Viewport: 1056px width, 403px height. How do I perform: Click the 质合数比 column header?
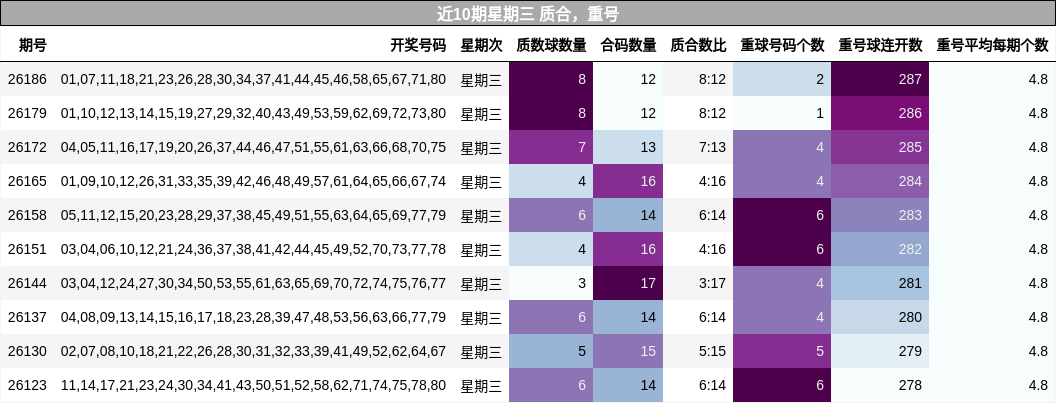698,45
